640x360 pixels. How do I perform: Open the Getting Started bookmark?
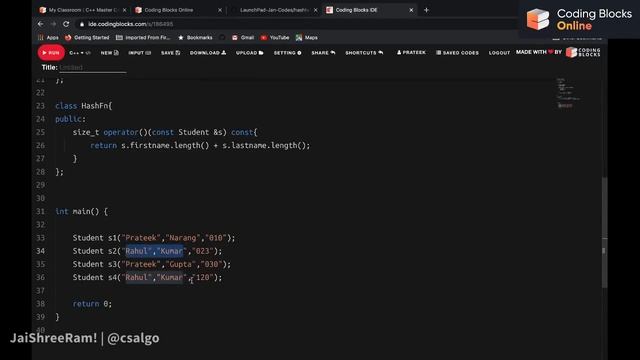coord(87,38)
